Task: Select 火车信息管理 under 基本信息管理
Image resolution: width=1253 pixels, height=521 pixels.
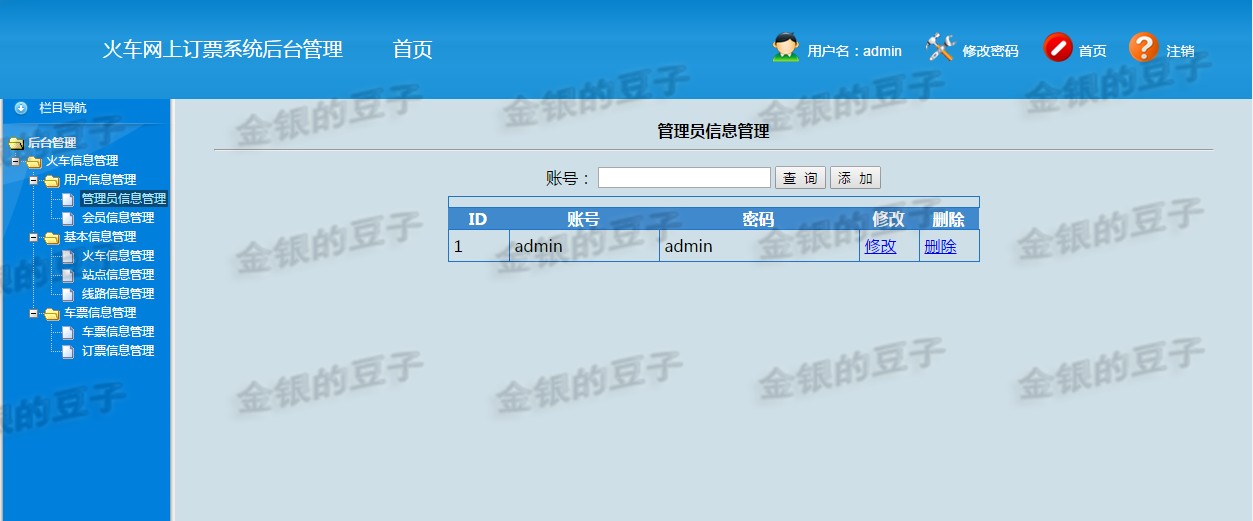Action: [118, 256]
